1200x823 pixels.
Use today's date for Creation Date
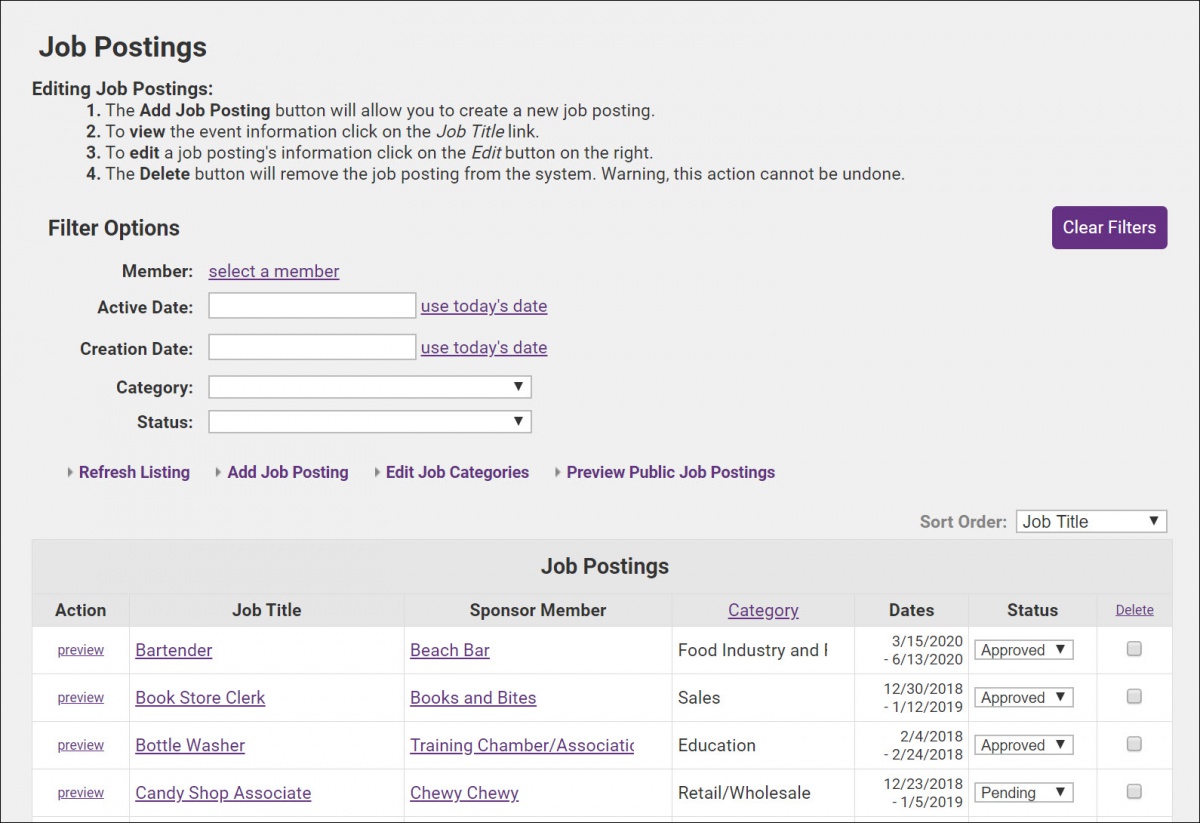pyautogui.click(x=483, y=347)
